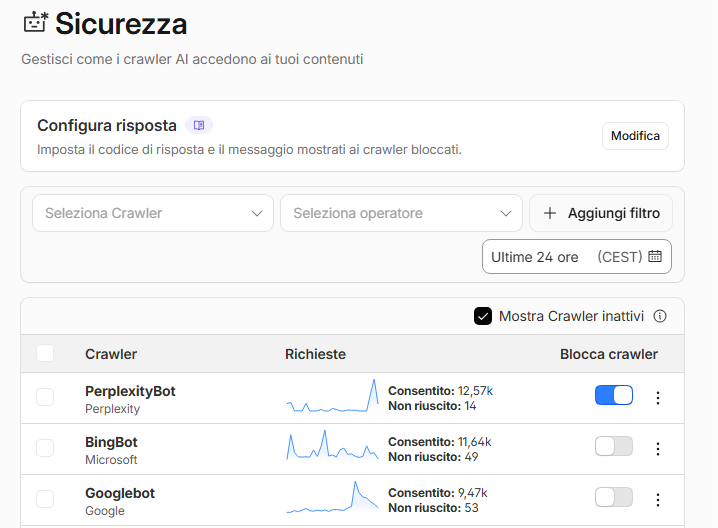718x528 pixels.
Task: Click the calendar icon in date range field
Action: [x=655, y=256]
